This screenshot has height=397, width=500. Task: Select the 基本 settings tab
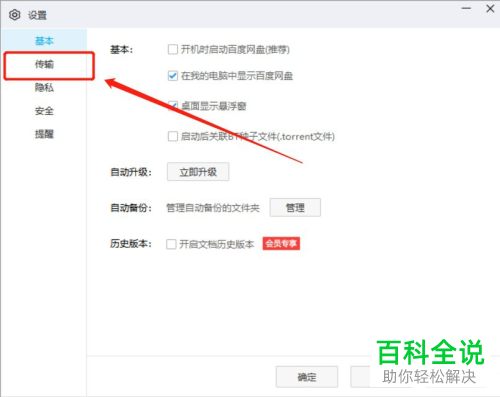click(44, 41)
